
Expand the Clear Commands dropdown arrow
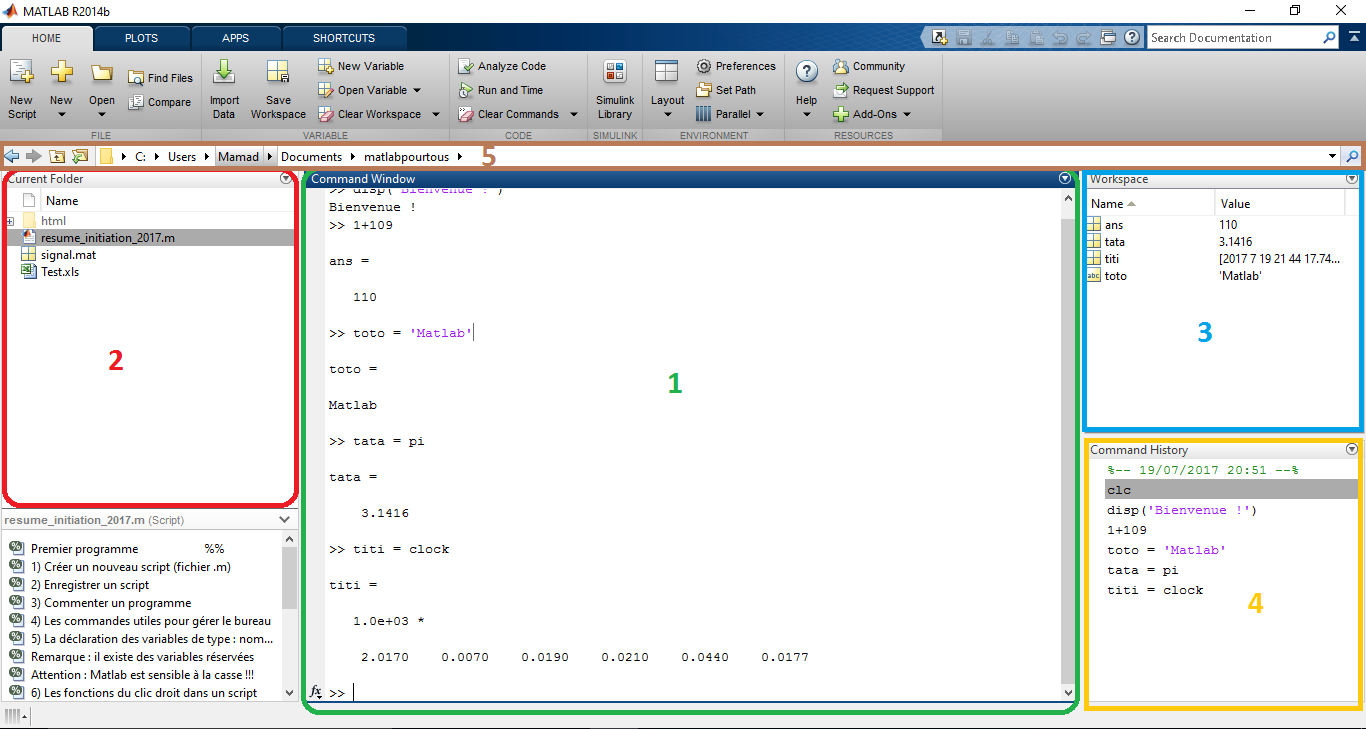(574, 114)
